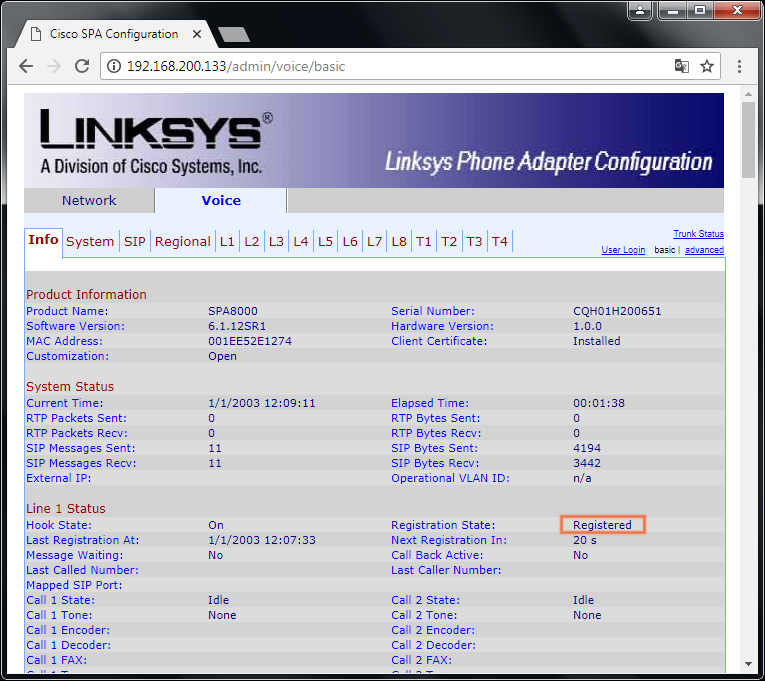Click the MAC Address value 001EE52E1274
Viewport: 765px width, 681px height.
click(250, 341)
